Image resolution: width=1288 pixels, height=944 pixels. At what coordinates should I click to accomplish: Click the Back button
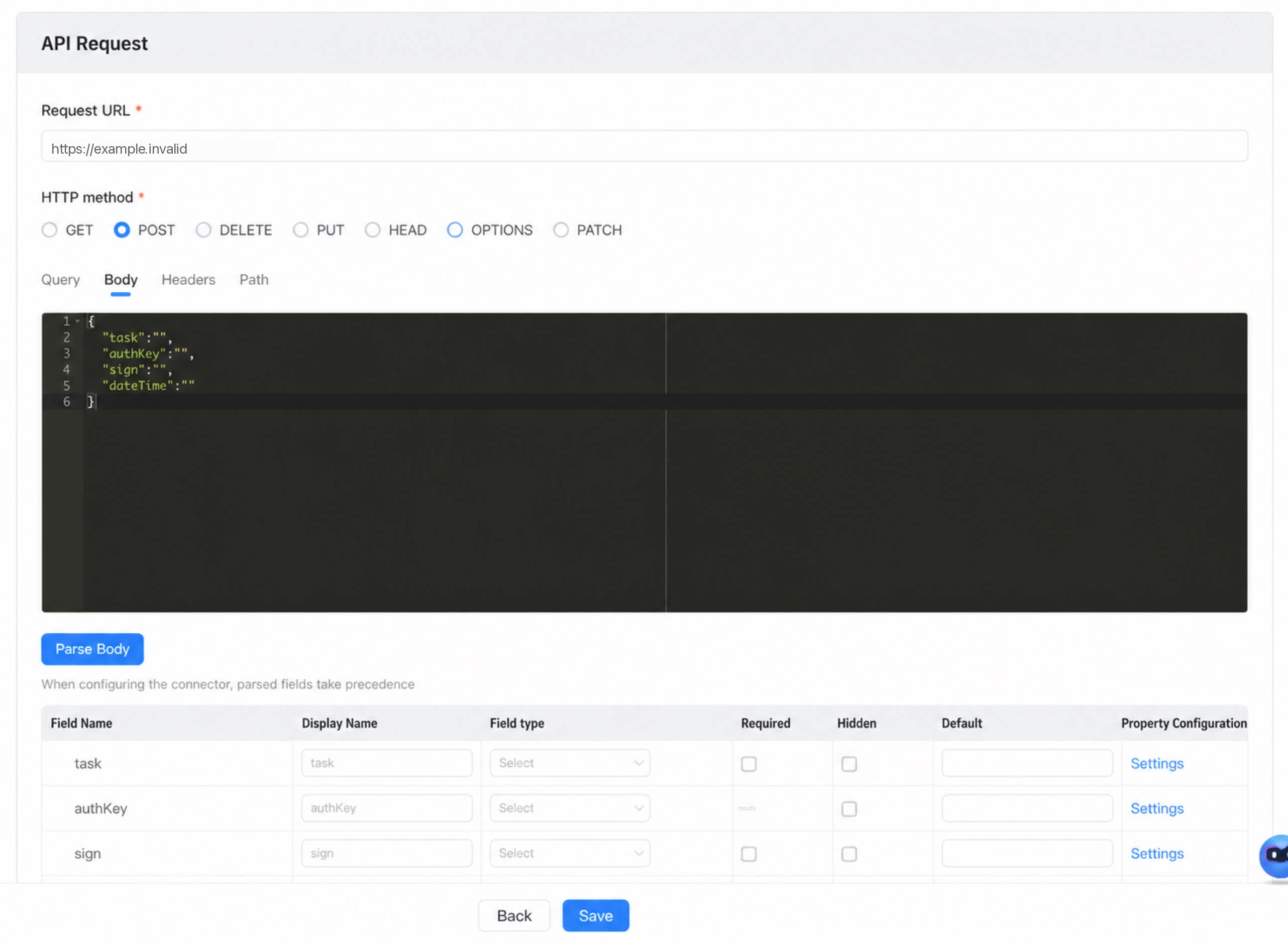[x=514, y=915]
